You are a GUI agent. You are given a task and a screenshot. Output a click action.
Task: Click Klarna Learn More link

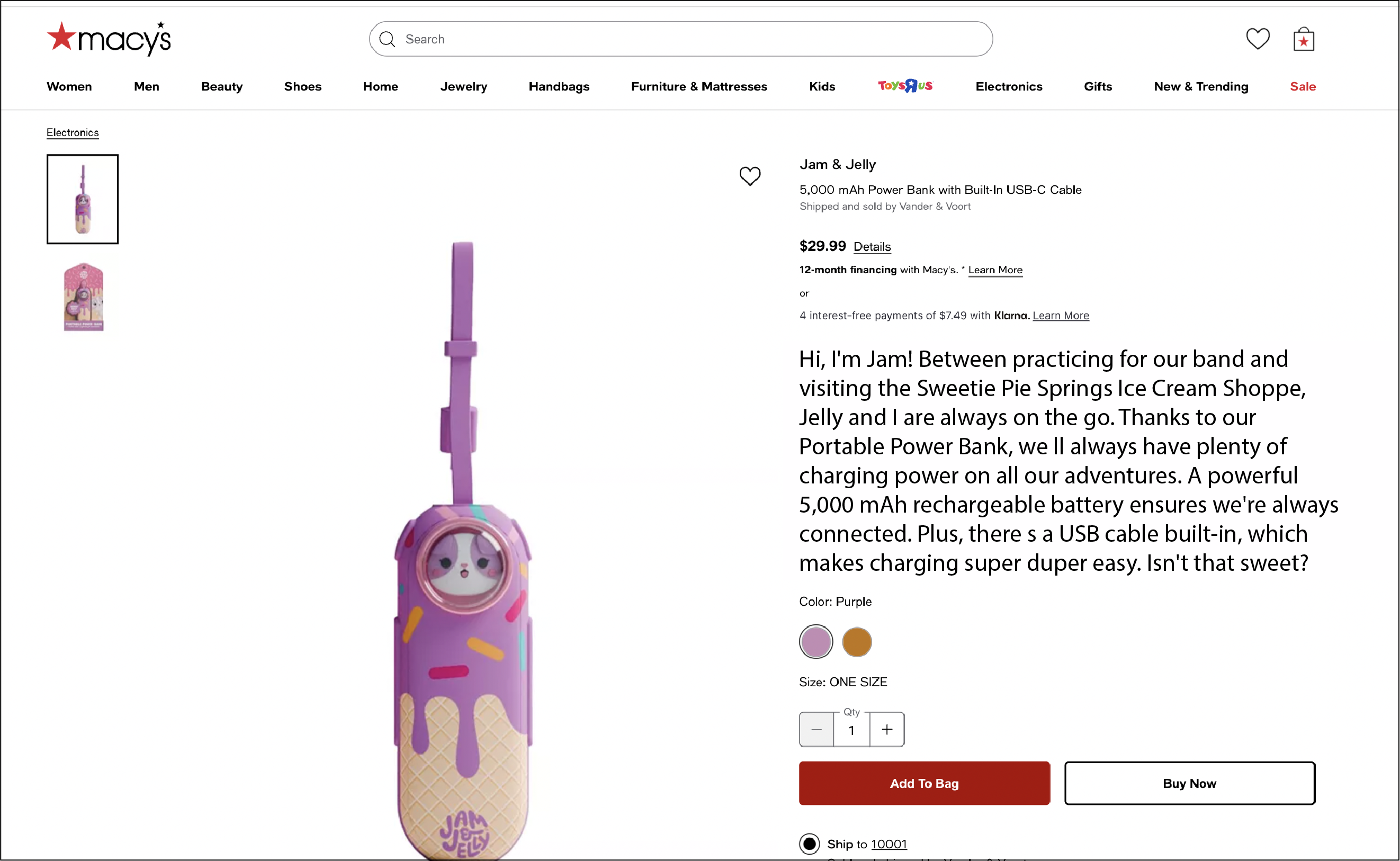1060,316
